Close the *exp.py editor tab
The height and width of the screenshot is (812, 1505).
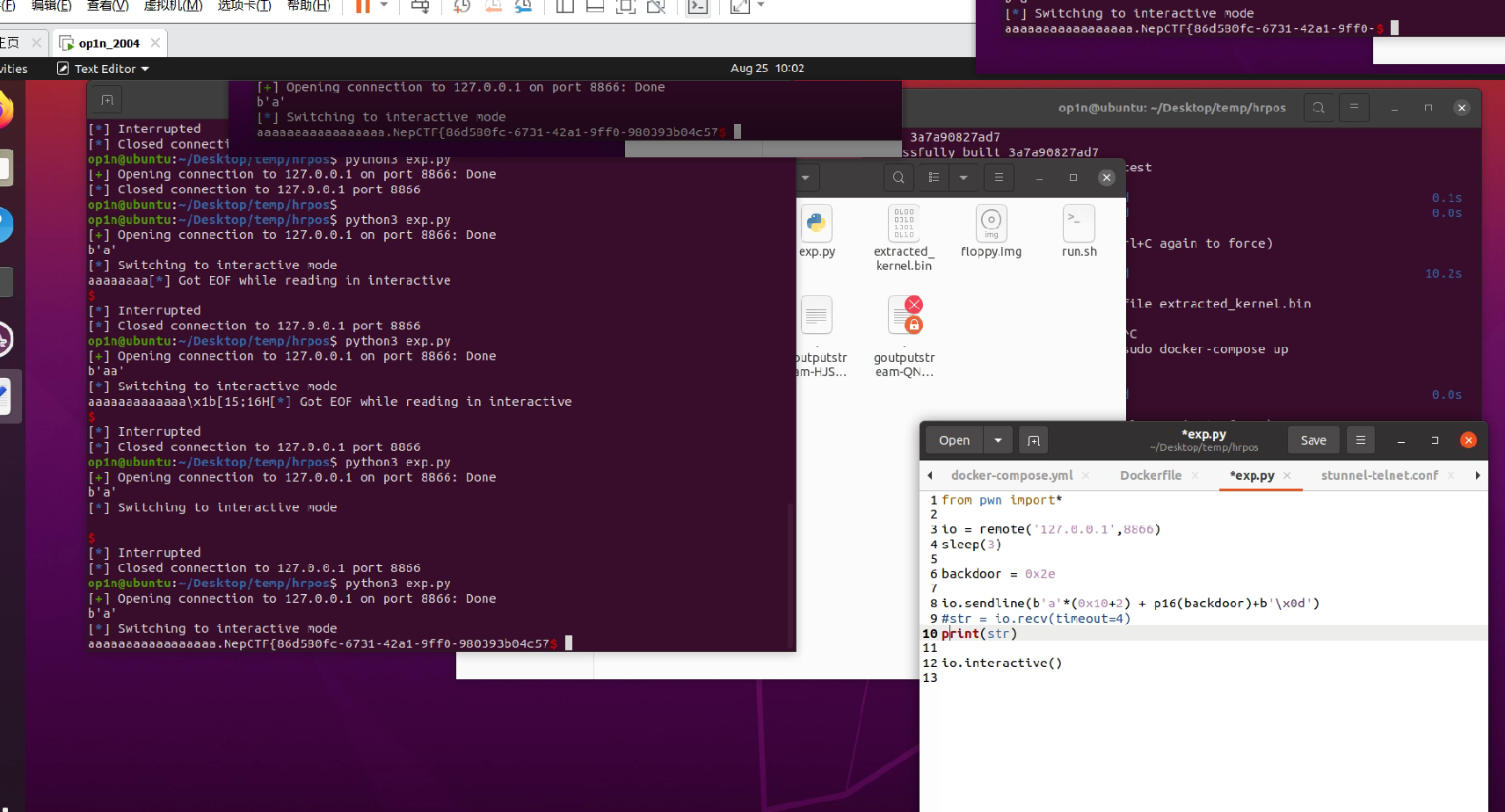(x=1287, y=475)
